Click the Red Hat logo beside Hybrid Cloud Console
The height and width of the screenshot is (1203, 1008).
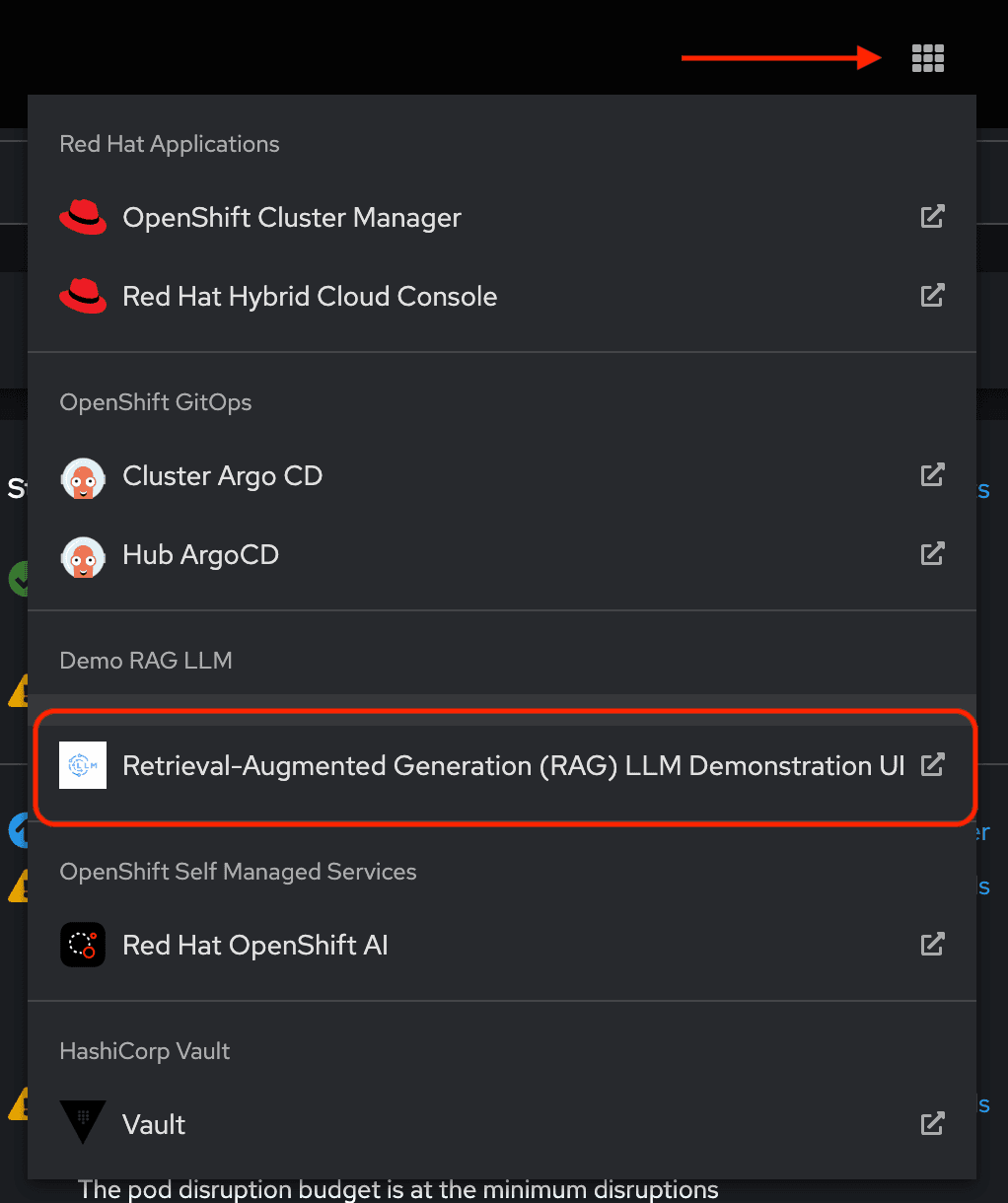click(83, 296)
